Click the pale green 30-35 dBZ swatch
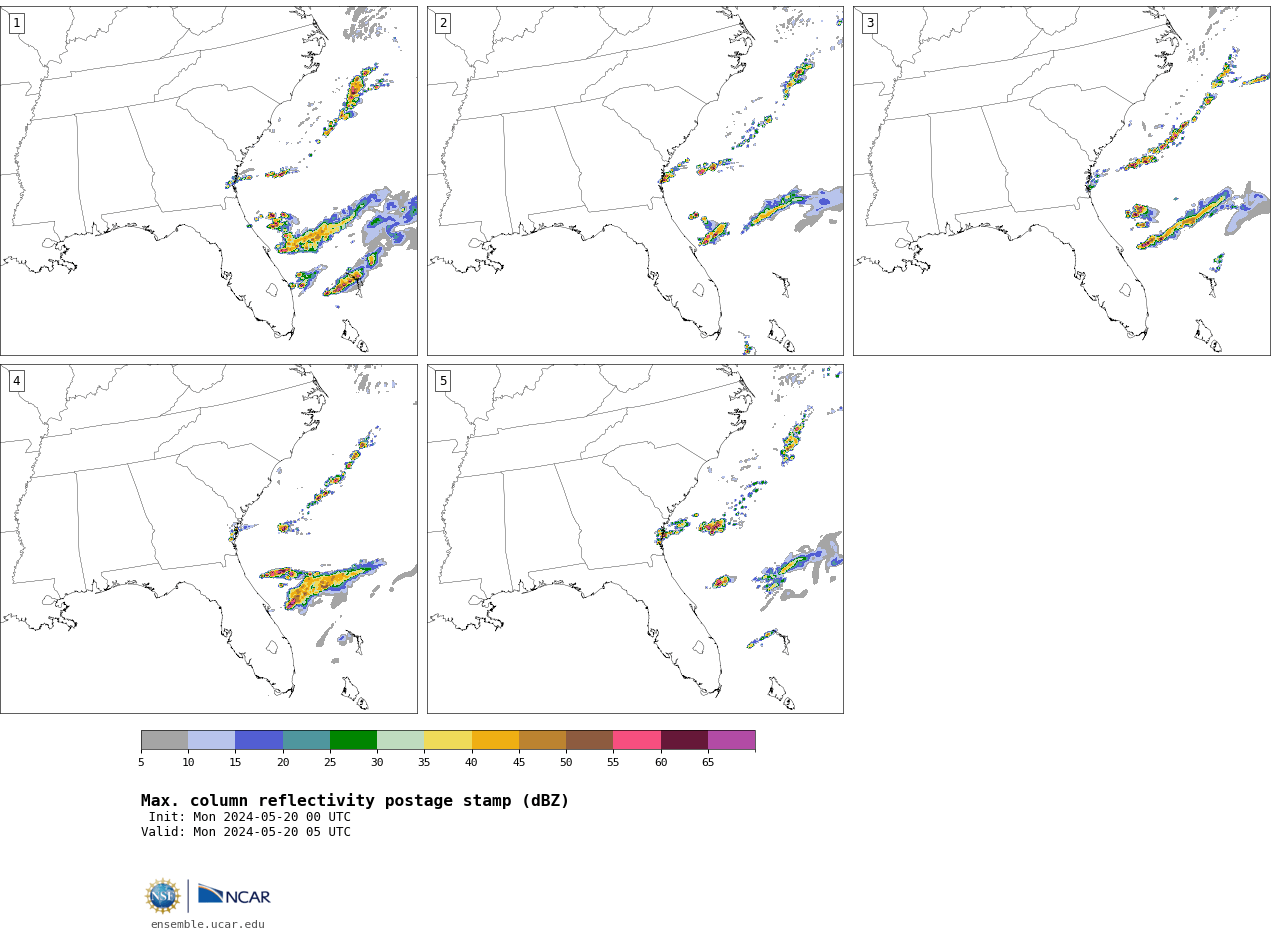Screen dimensions: 1280x936 click(x=400, y=740)
